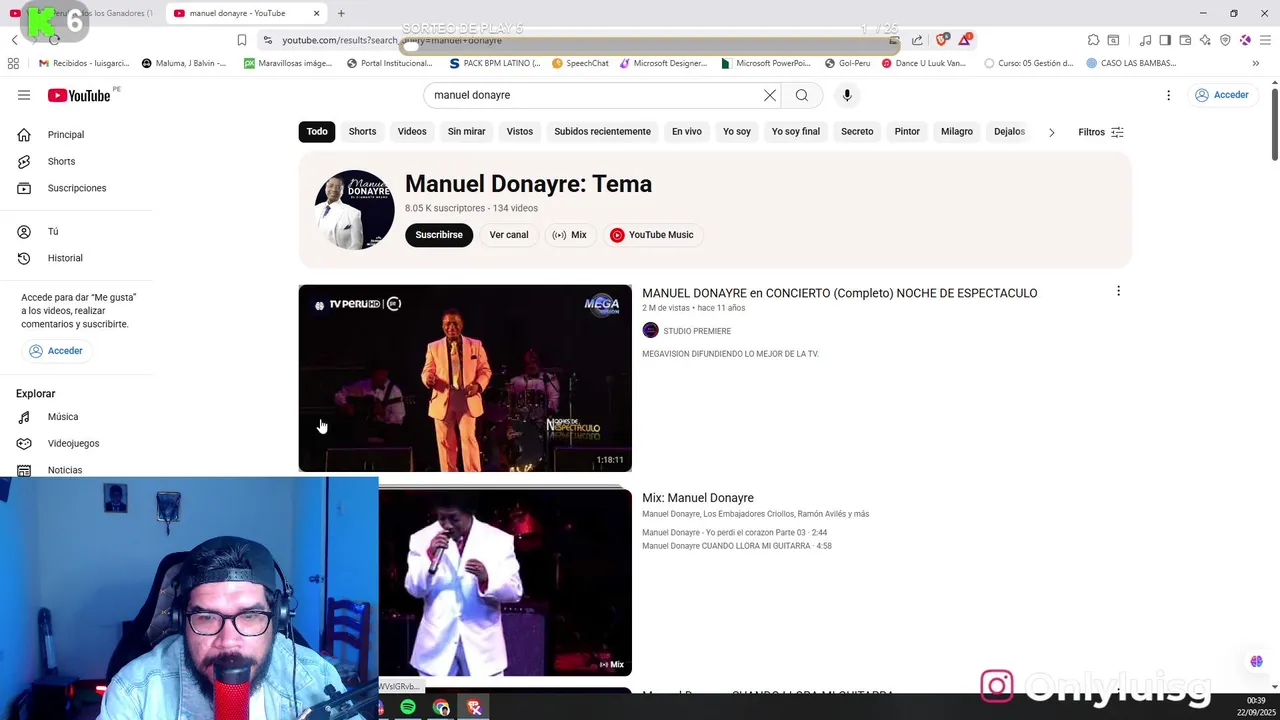This screenshot has height=720, width=1280.
Task: Open the Chrome taskbar icon
Action: tap(441, 708)
